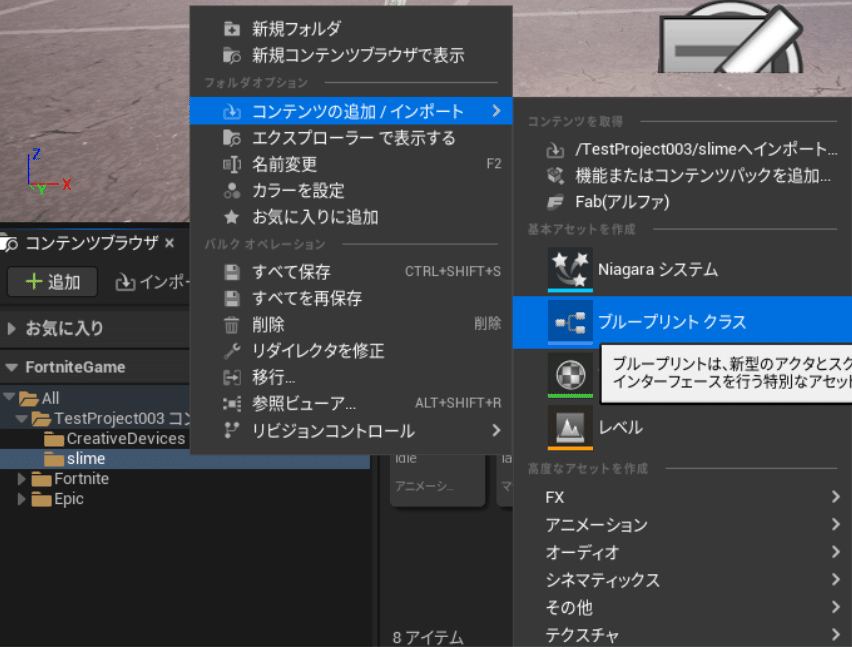
Task: Click the import icon beside コンテンツの追加 / インポート
Action: coord(232,111)
